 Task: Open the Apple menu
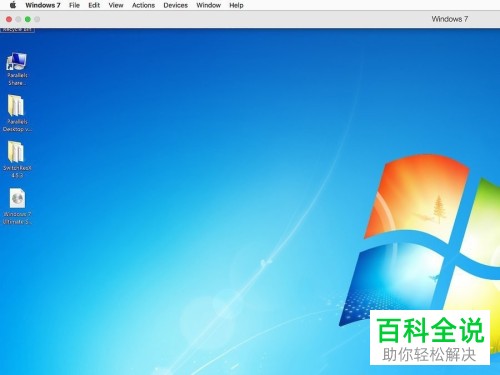tap(13, 5)
